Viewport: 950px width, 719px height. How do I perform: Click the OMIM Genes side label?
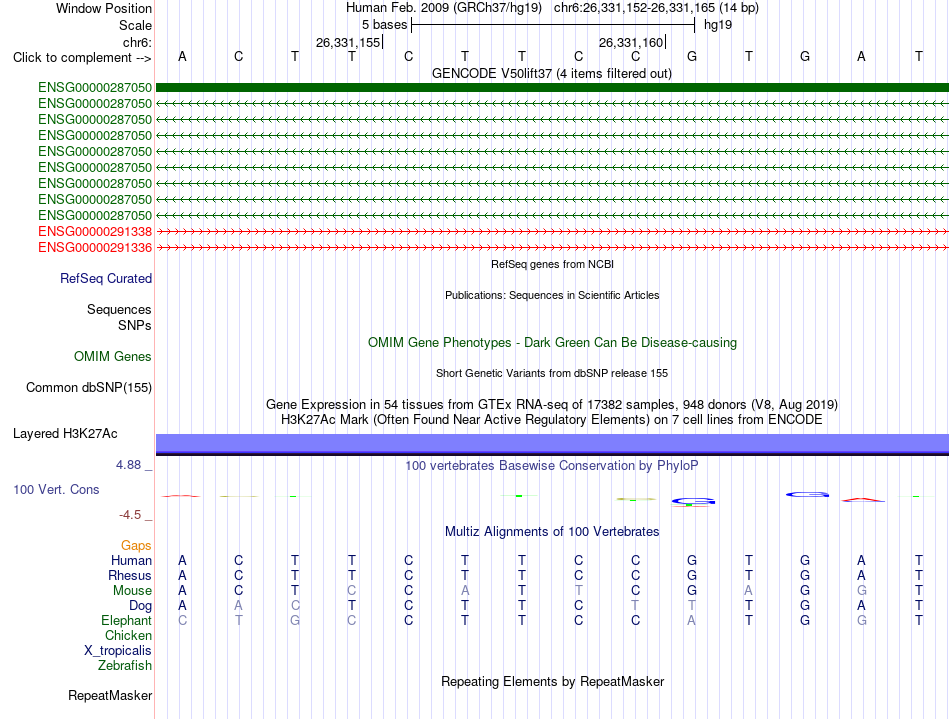(x=113, y=357)
